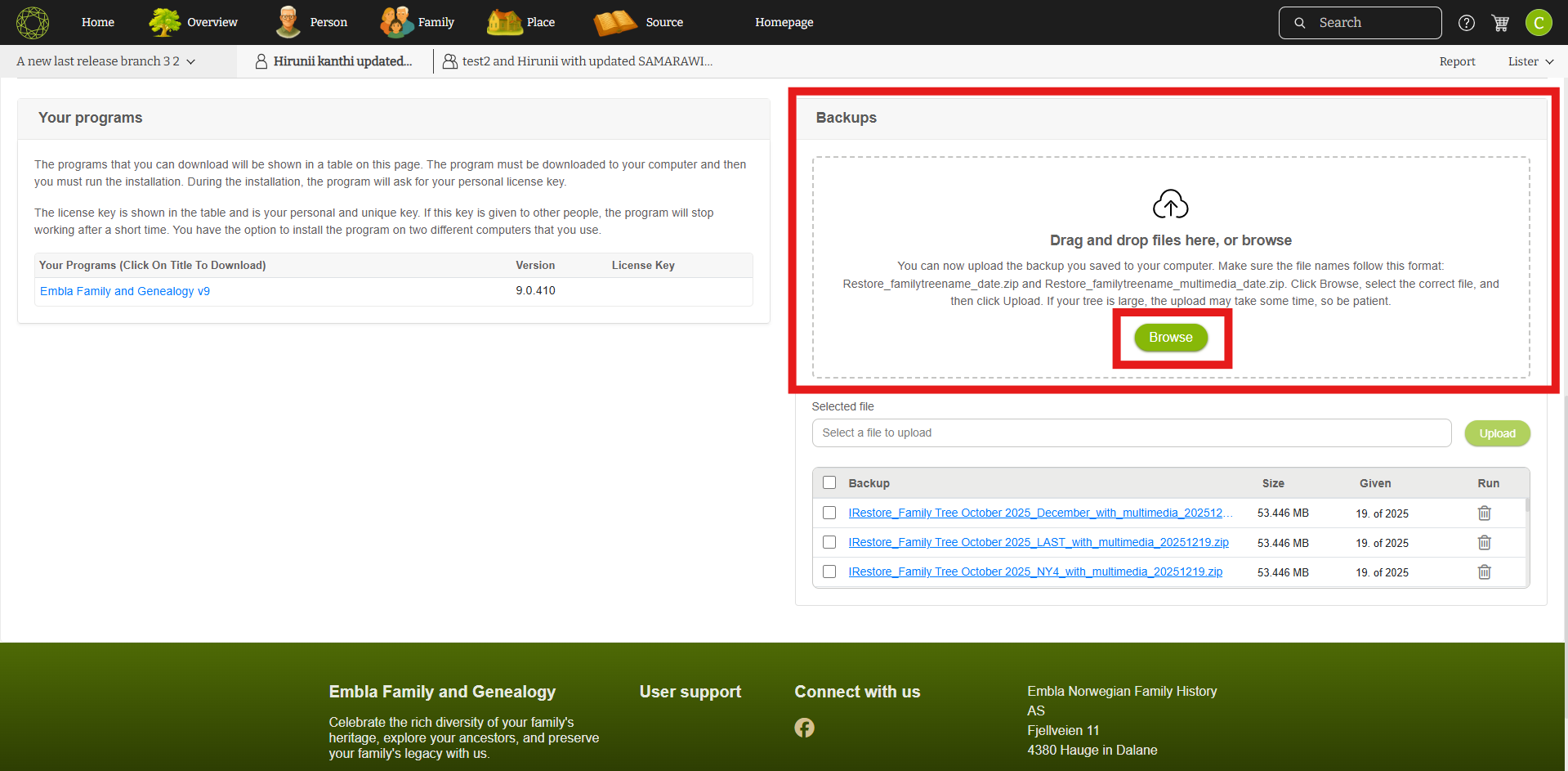This screenshot has height=771, width=1568.
Task: Click the Search box in header
Action: click(x=1360, y=23)
